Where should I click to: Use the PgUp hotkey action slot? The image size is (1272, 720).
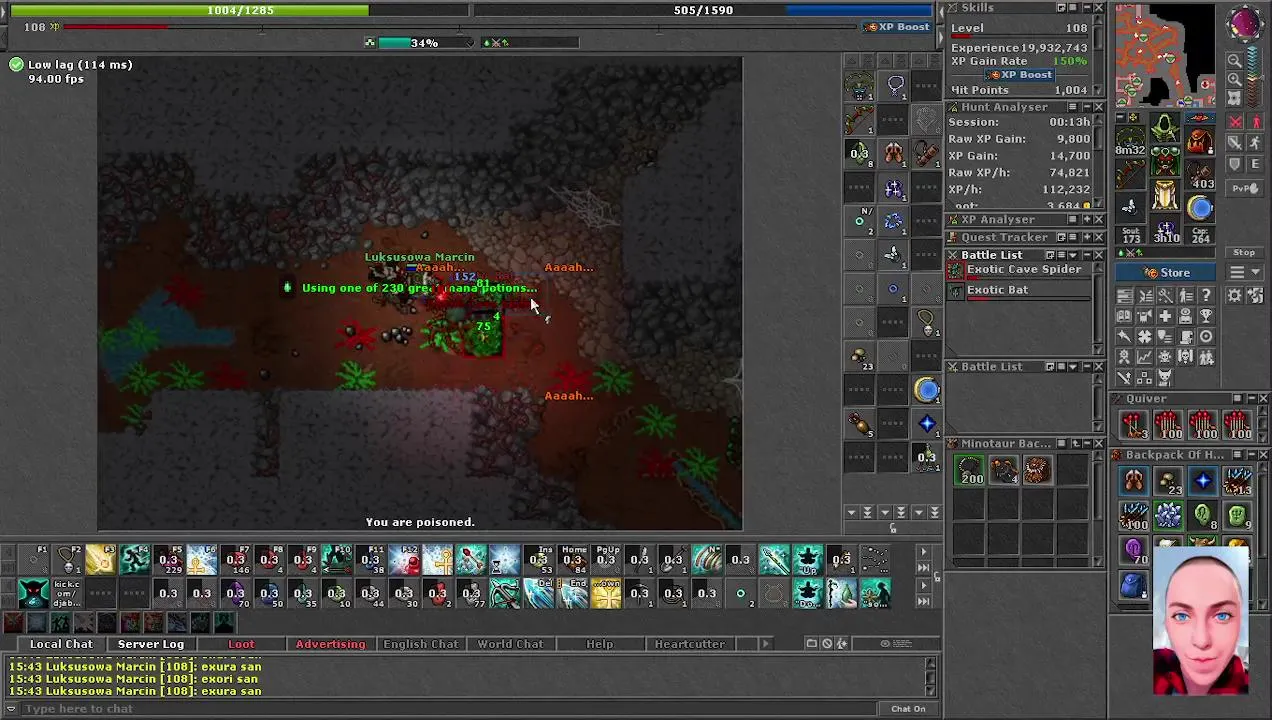[606, 560]
